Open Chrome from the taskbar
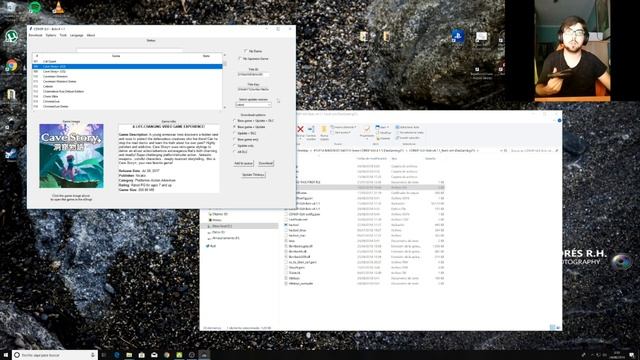Screen dimensions: 640x360 pos(167,355)
